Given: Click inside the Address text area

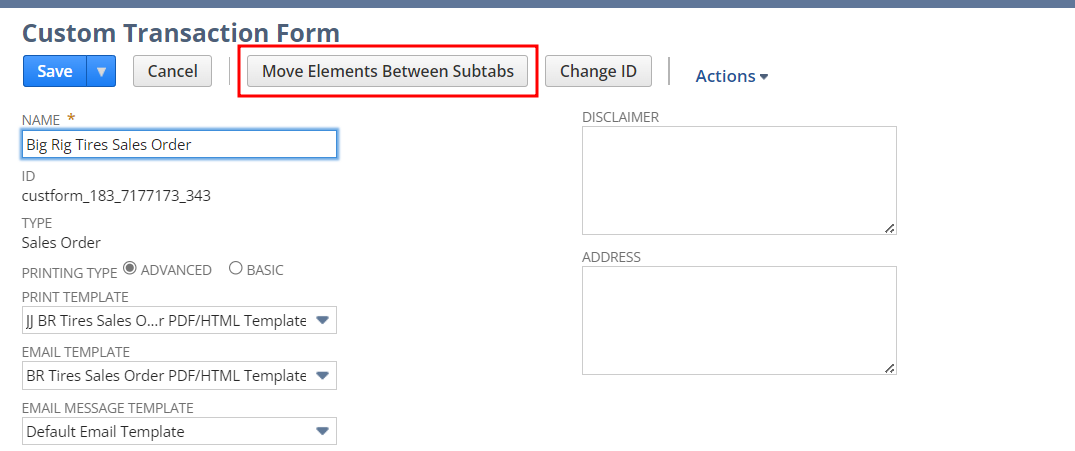Looking at the screenshot, I should (738, 320).
